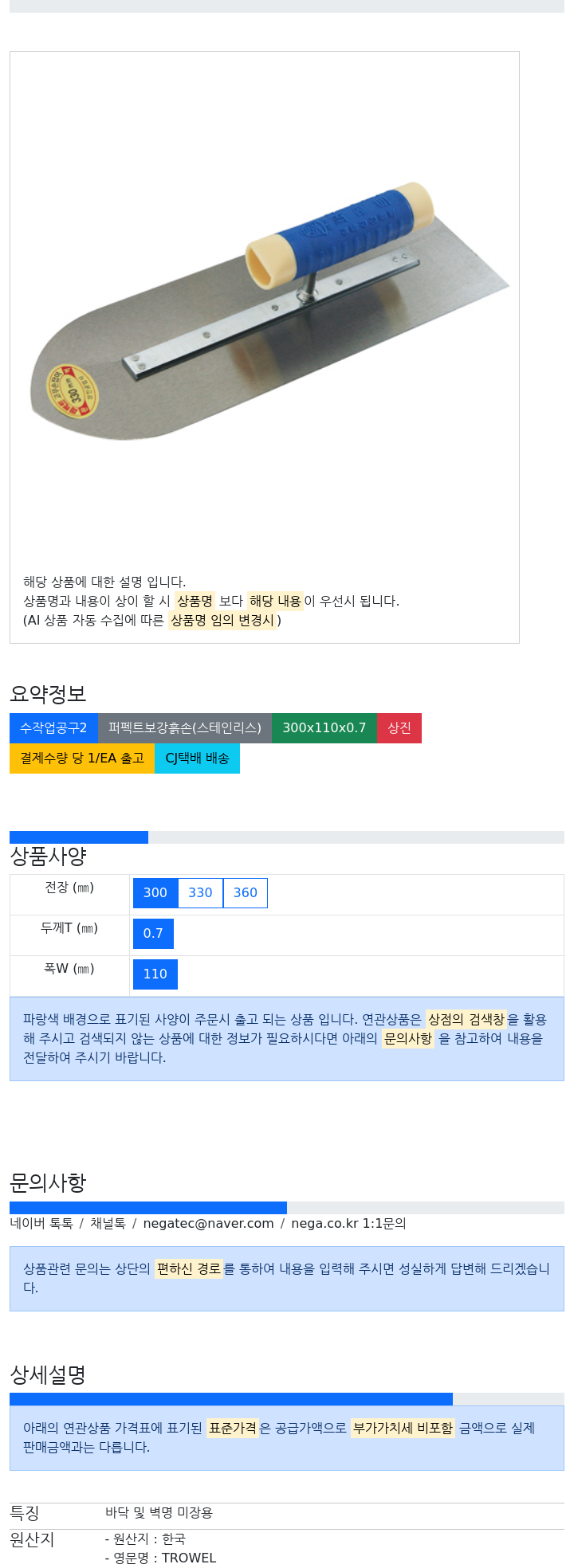Screen dimensions: 574x1568
Task: Click the gold sticker on the trowel image
Action: point(73,390)
